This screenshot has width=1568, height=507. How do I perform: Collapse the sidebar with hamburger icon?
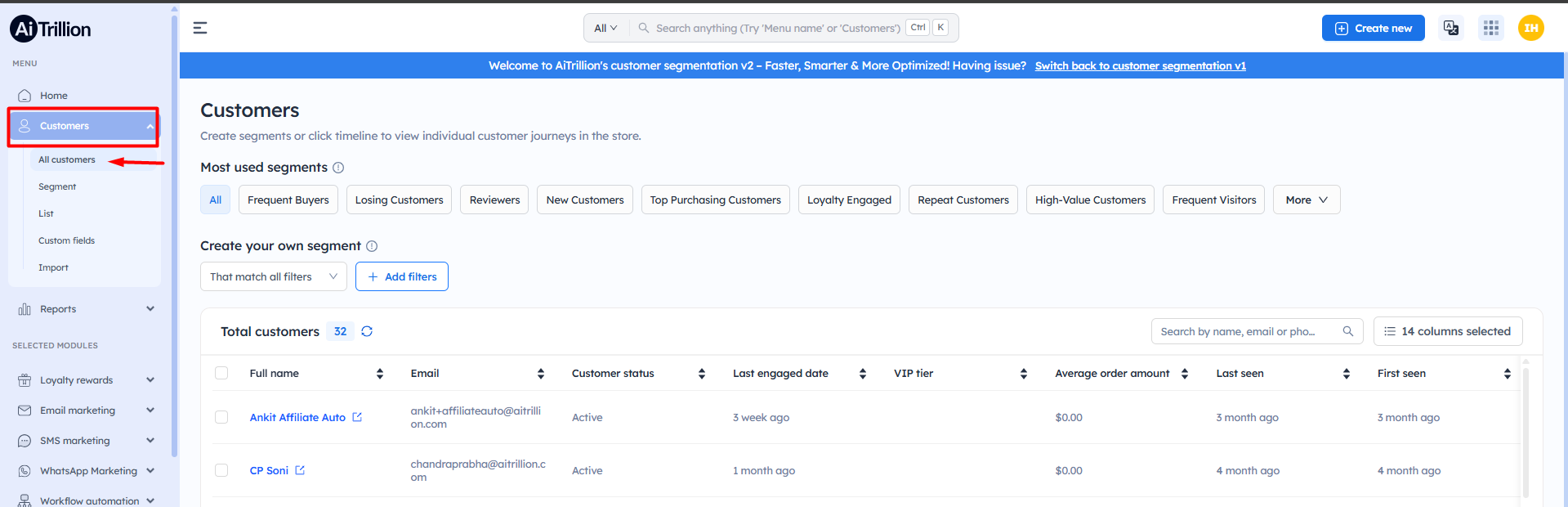199,28
